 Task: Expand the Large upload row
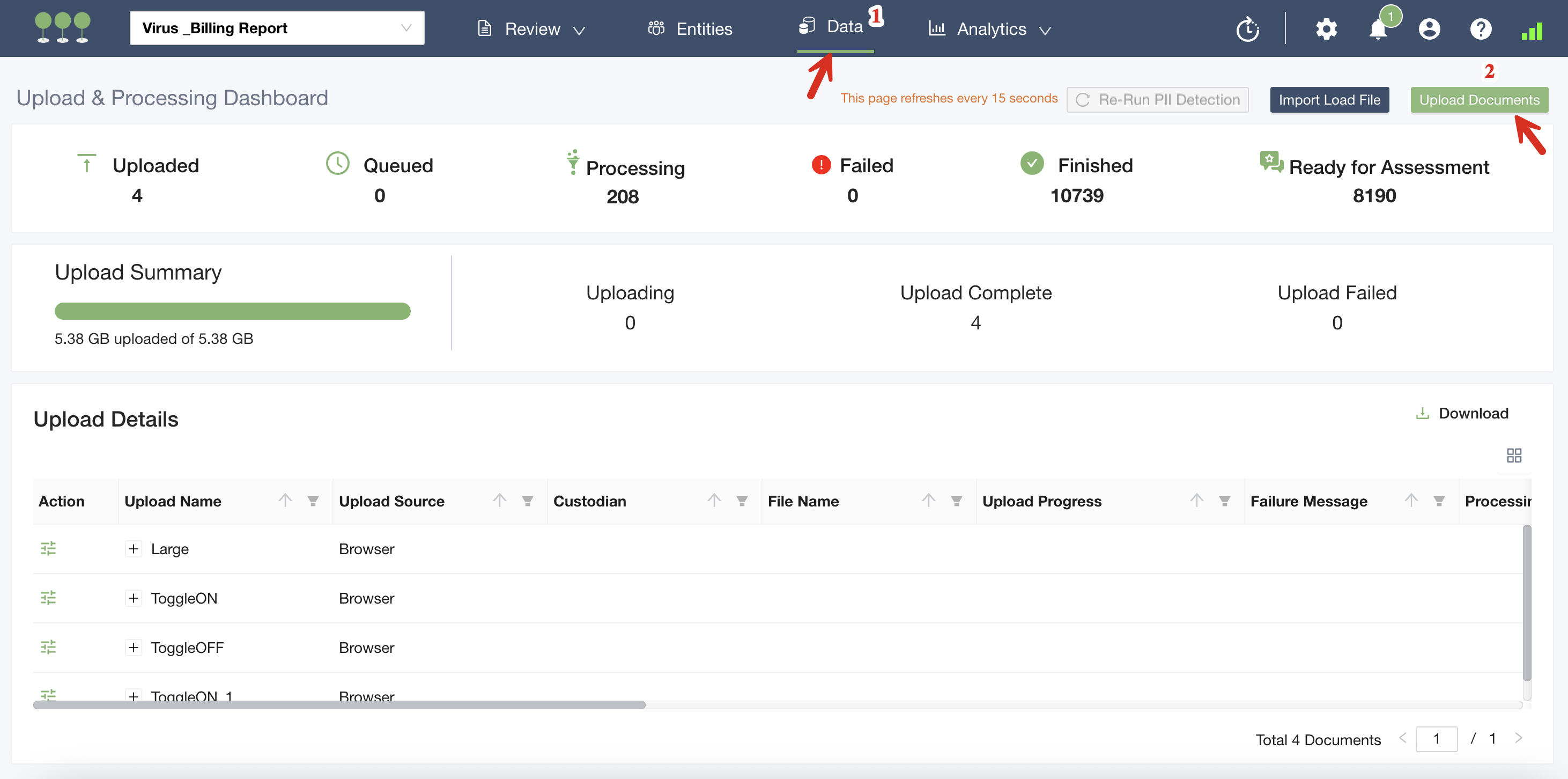[x=134, y=548]
